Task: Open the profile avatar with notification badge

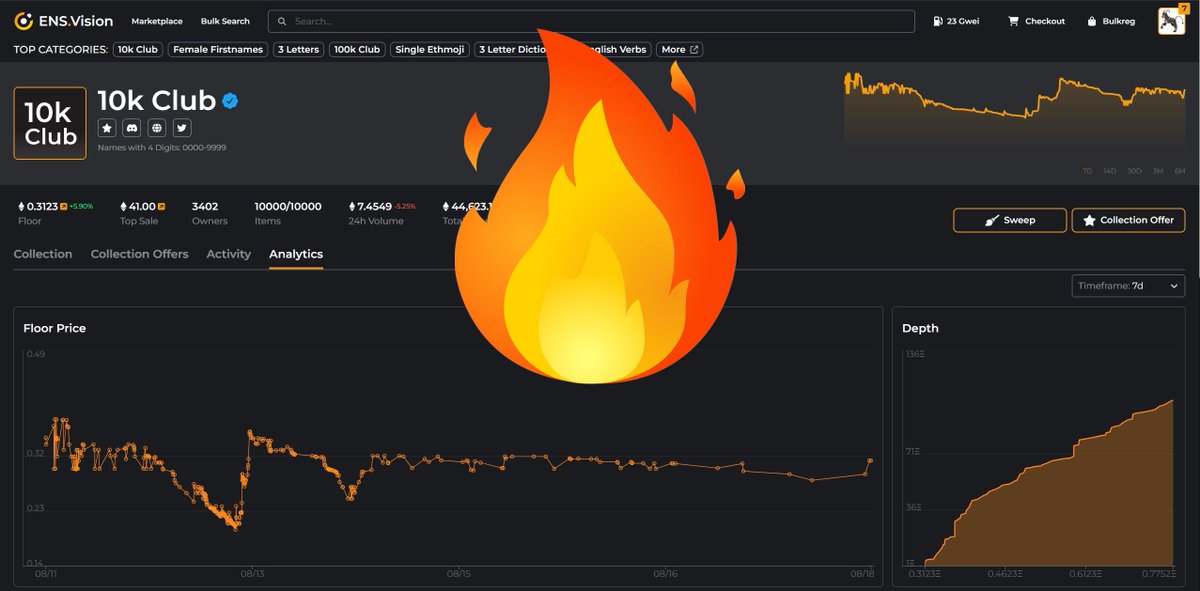Action: (1171, 20)
